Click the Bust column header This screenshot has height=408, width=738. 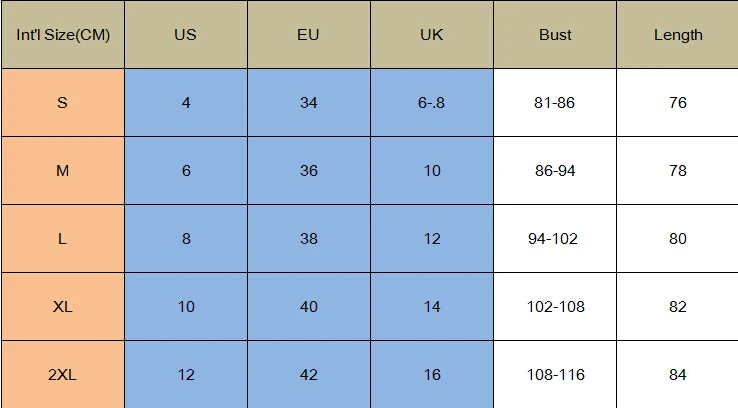pos(555,34)
